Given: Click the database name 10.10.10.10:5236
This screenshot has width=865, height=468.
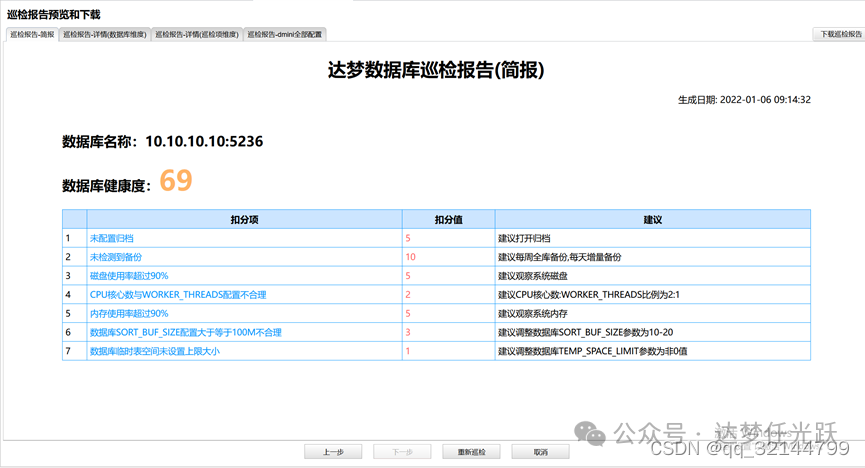Looking at the screenshot, I should point(204,141).
